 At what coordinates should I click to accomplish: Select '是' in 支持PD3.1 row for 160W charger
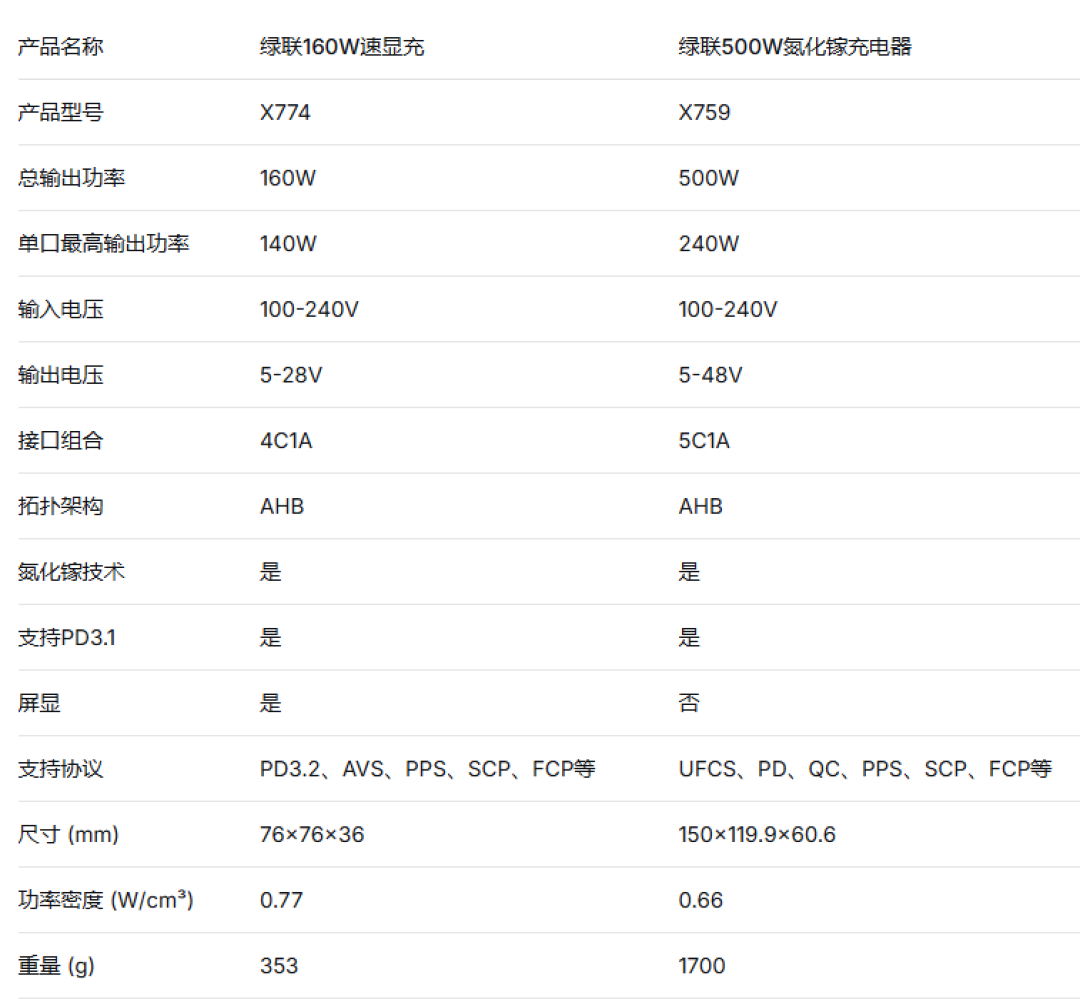pos(271,637)
